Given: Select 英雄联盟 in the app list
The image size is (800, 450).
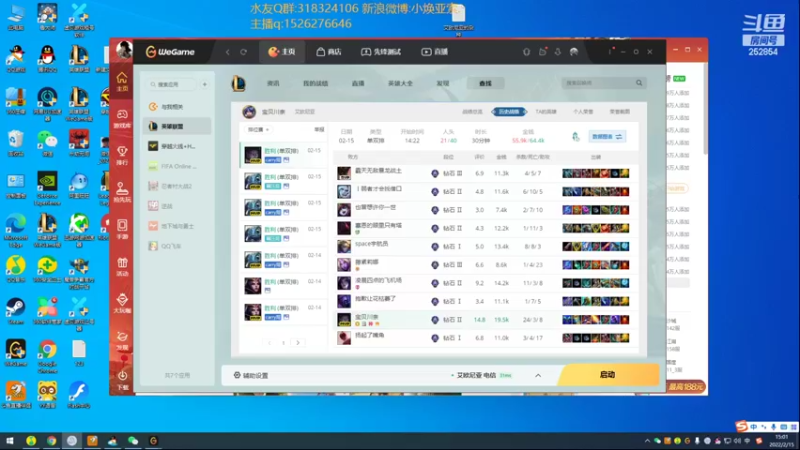Looking at the screenshot, I should pyautogui.click(x=177, y=126).
